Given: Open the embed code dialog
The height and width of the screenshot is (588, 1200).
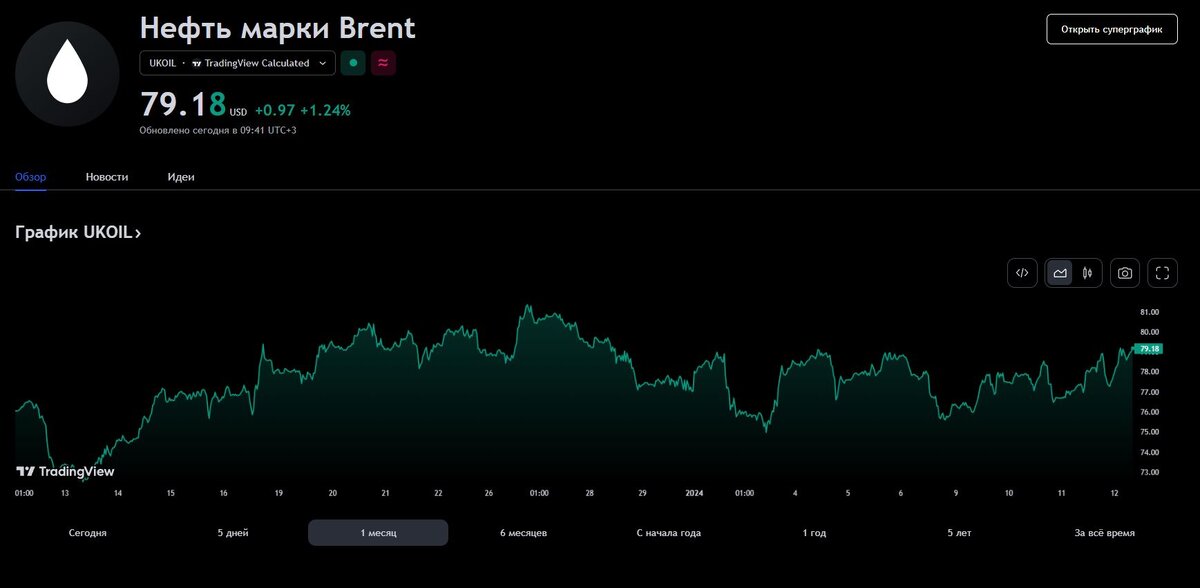Looking at the screenshot, I should (x=1021, y=272).
